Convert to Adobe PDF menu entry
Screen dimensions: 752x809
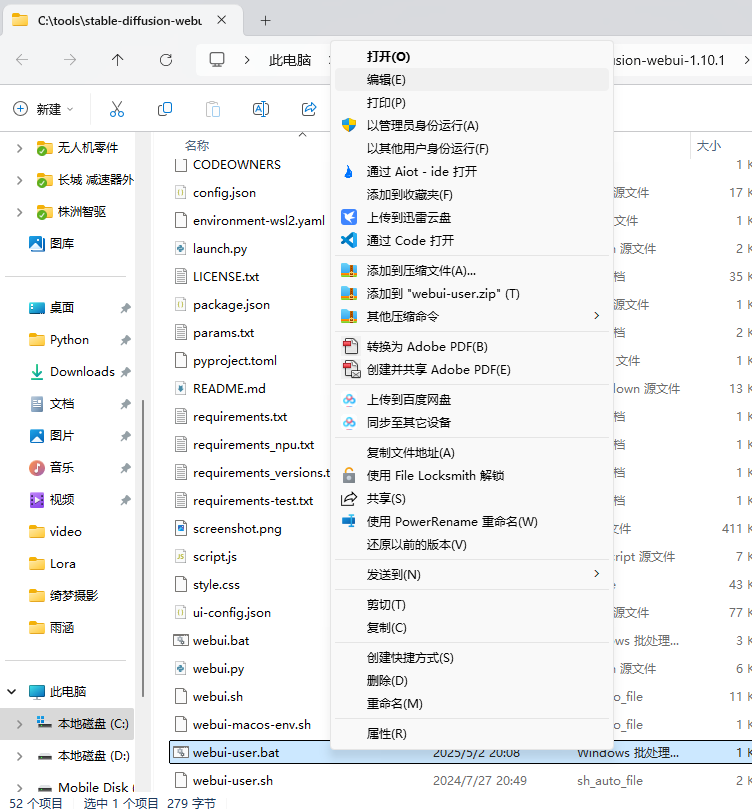[x=471, y=346]
